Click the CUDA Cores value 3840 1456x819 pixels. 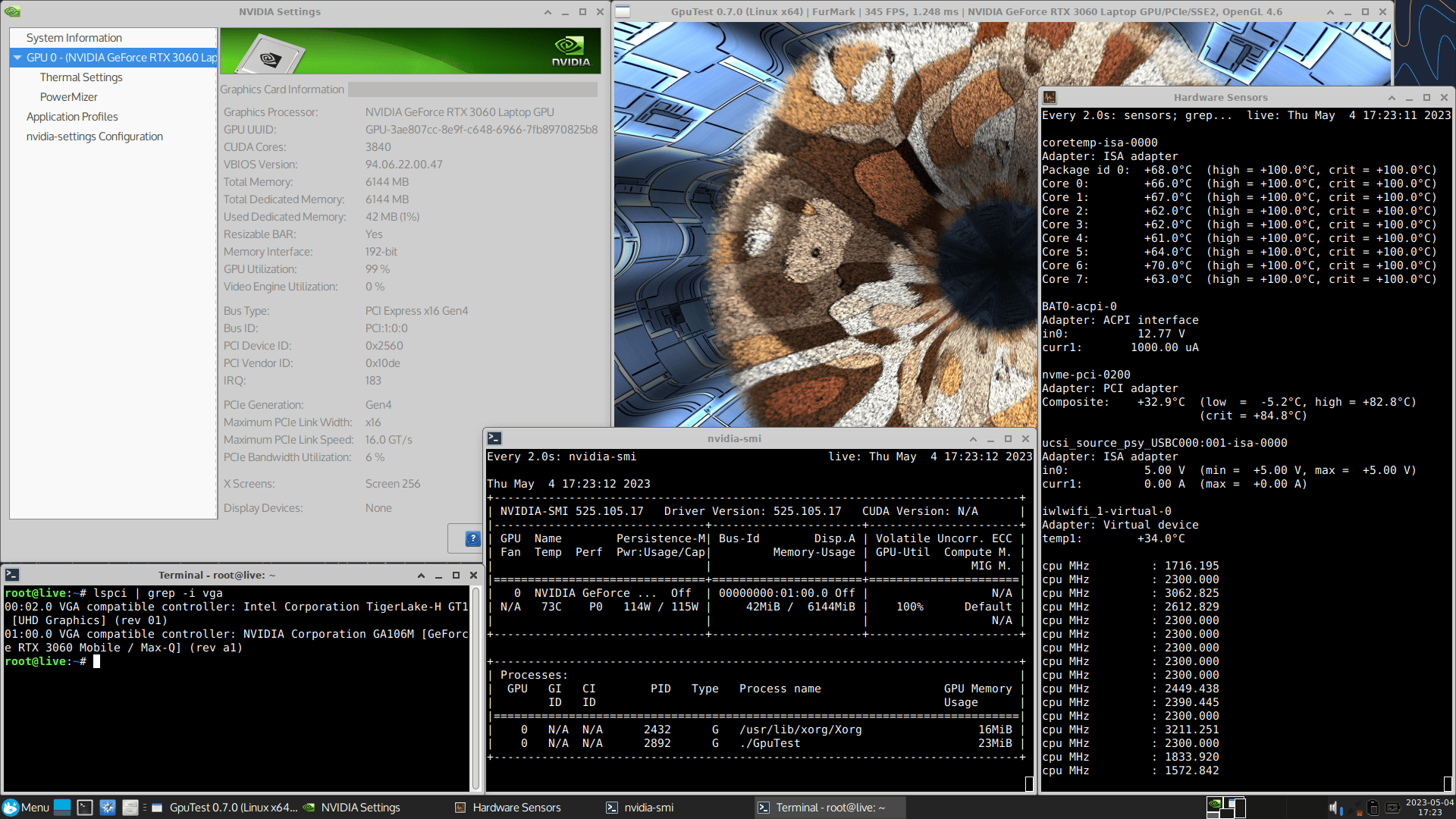pyautogui.click(x=378, y=147)
